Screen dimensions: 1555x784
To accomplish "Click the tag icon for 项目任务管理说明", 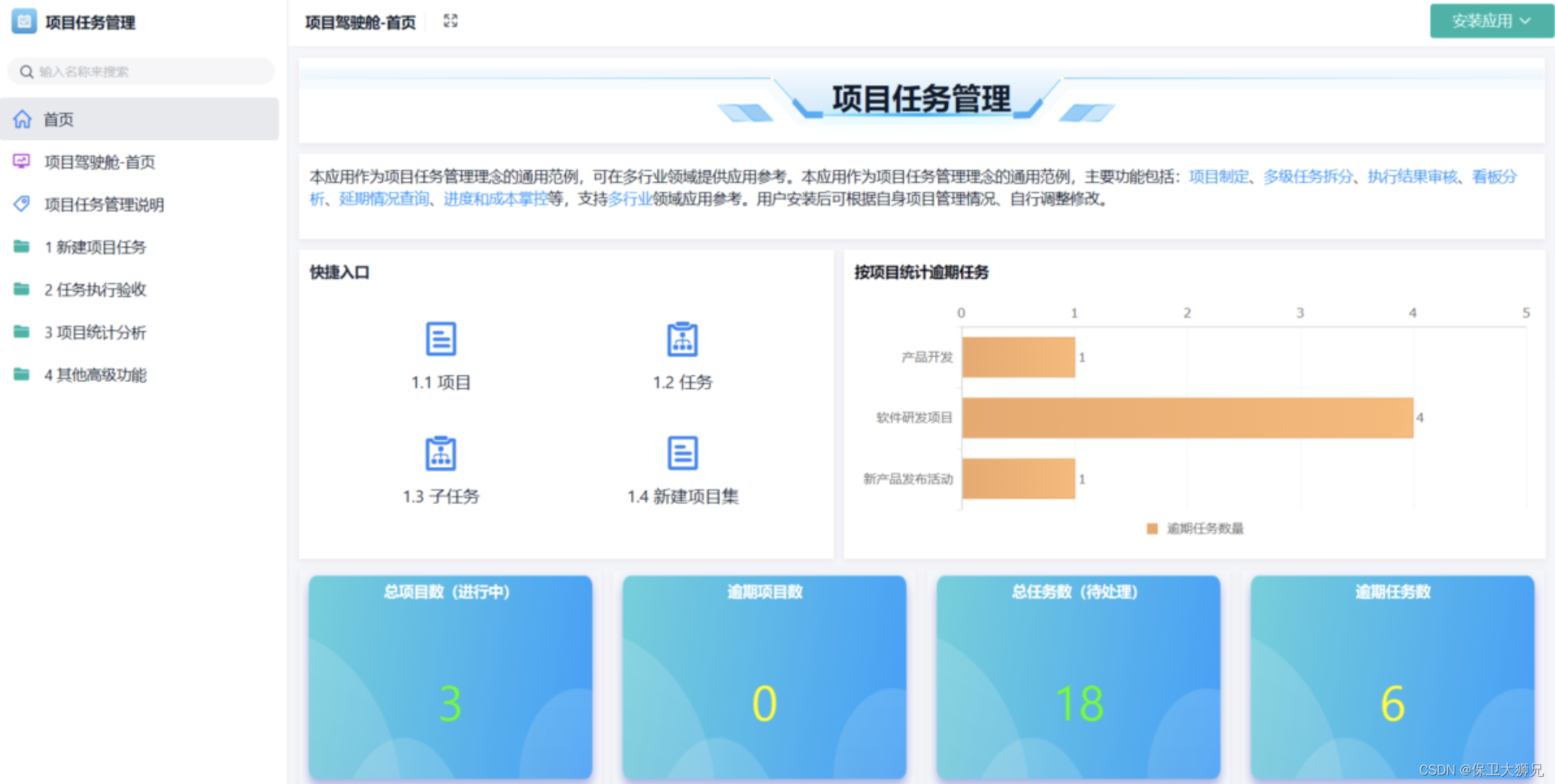I will pos(22,204).
